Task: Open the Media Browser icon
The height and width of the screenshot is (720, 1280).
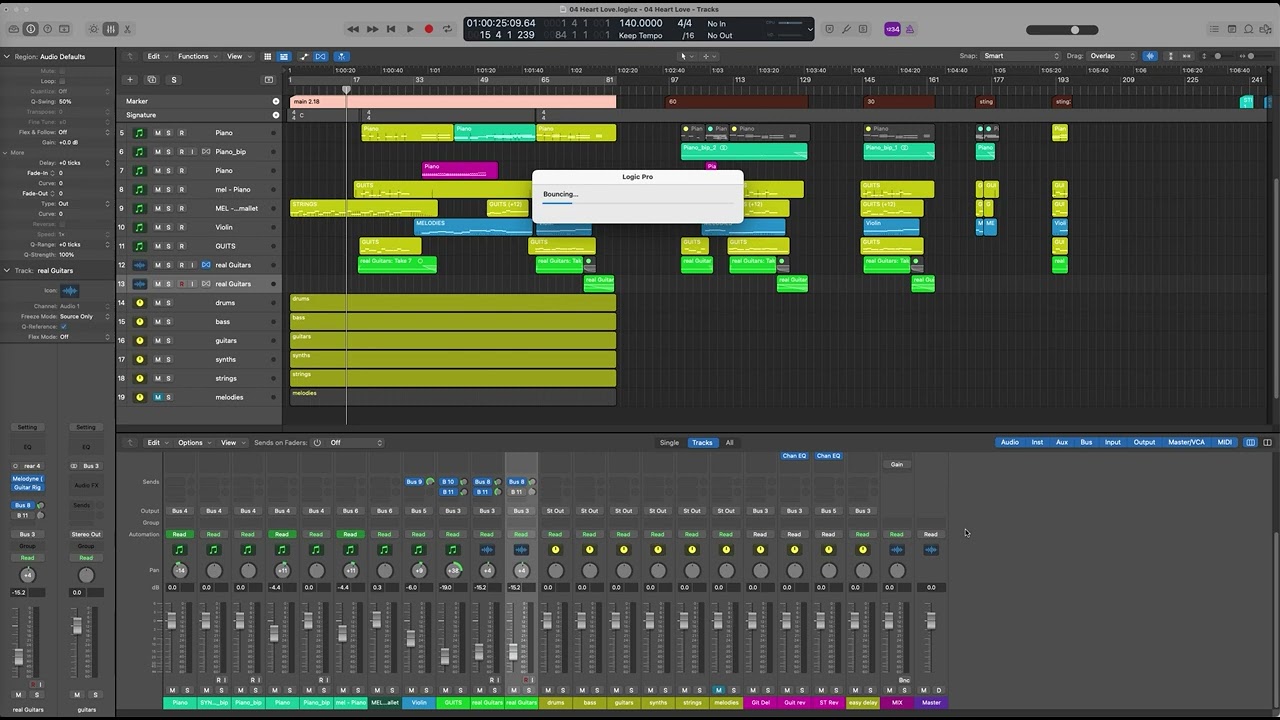Action: point(1266,29)
